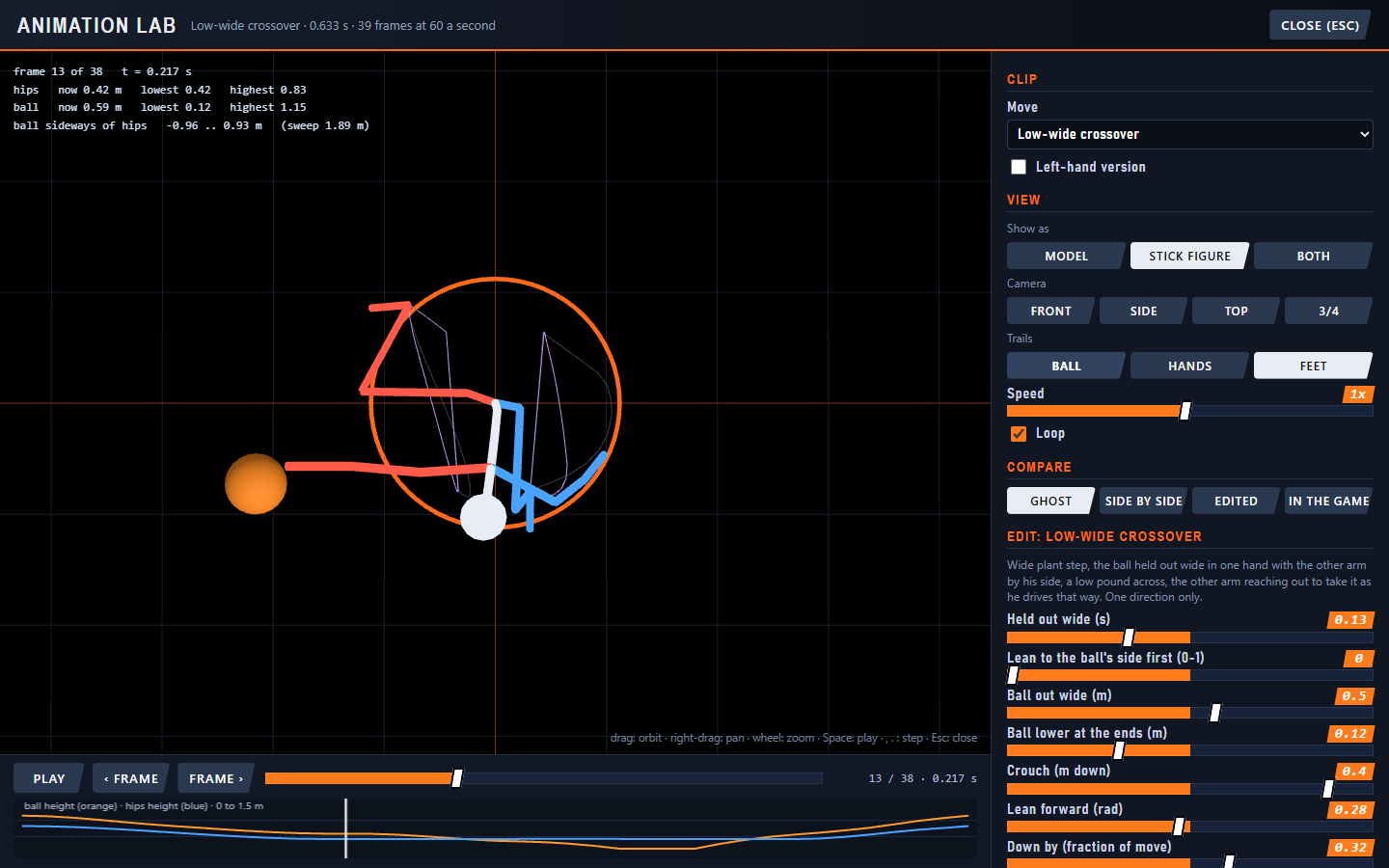Click the frame counter 13 / 38 · 0.217 s
This screenshot has width=1389, height=868.
pos(922,778)
